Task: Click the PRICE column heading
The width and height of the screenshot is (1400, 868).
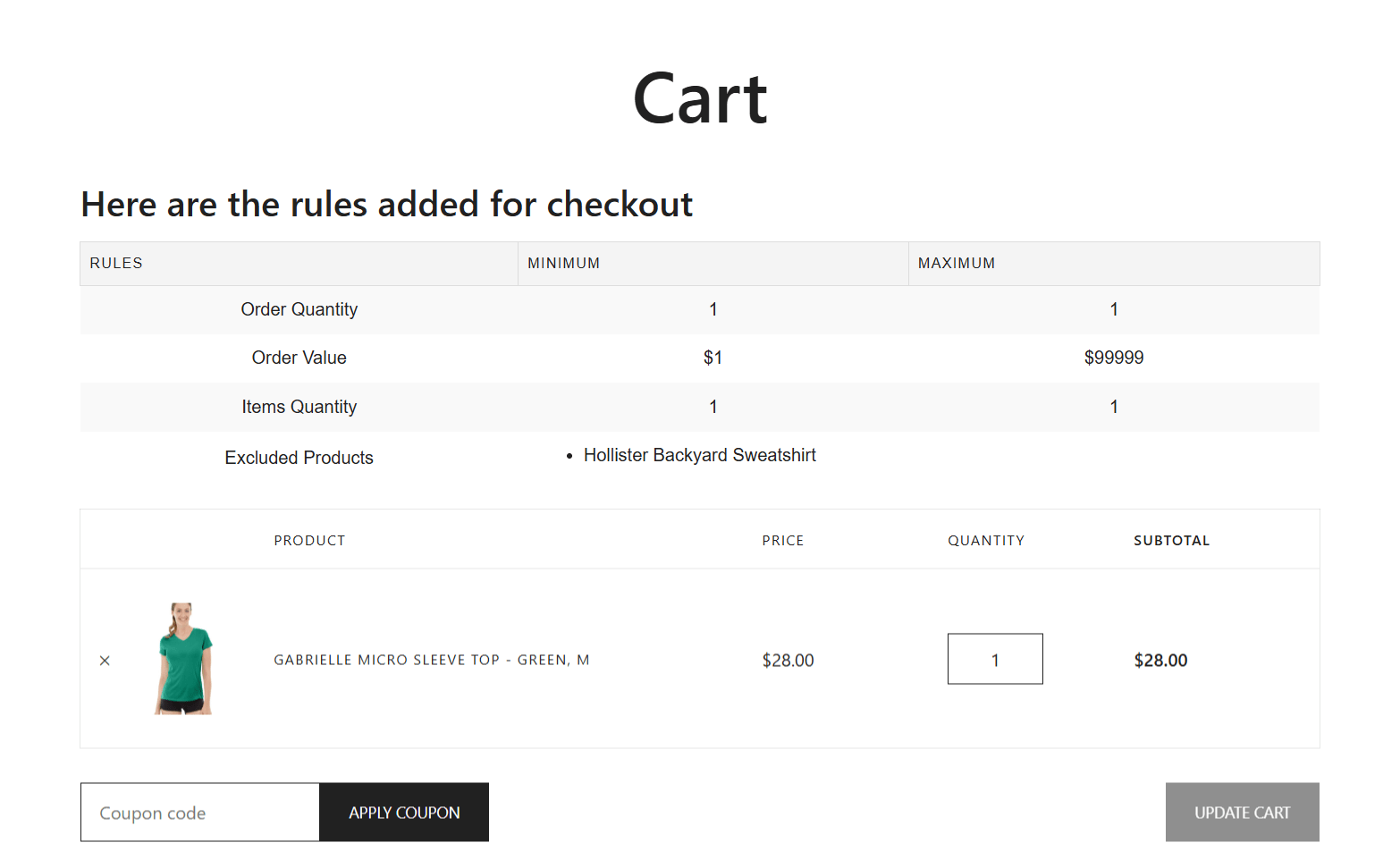Action: coord(782,540)
